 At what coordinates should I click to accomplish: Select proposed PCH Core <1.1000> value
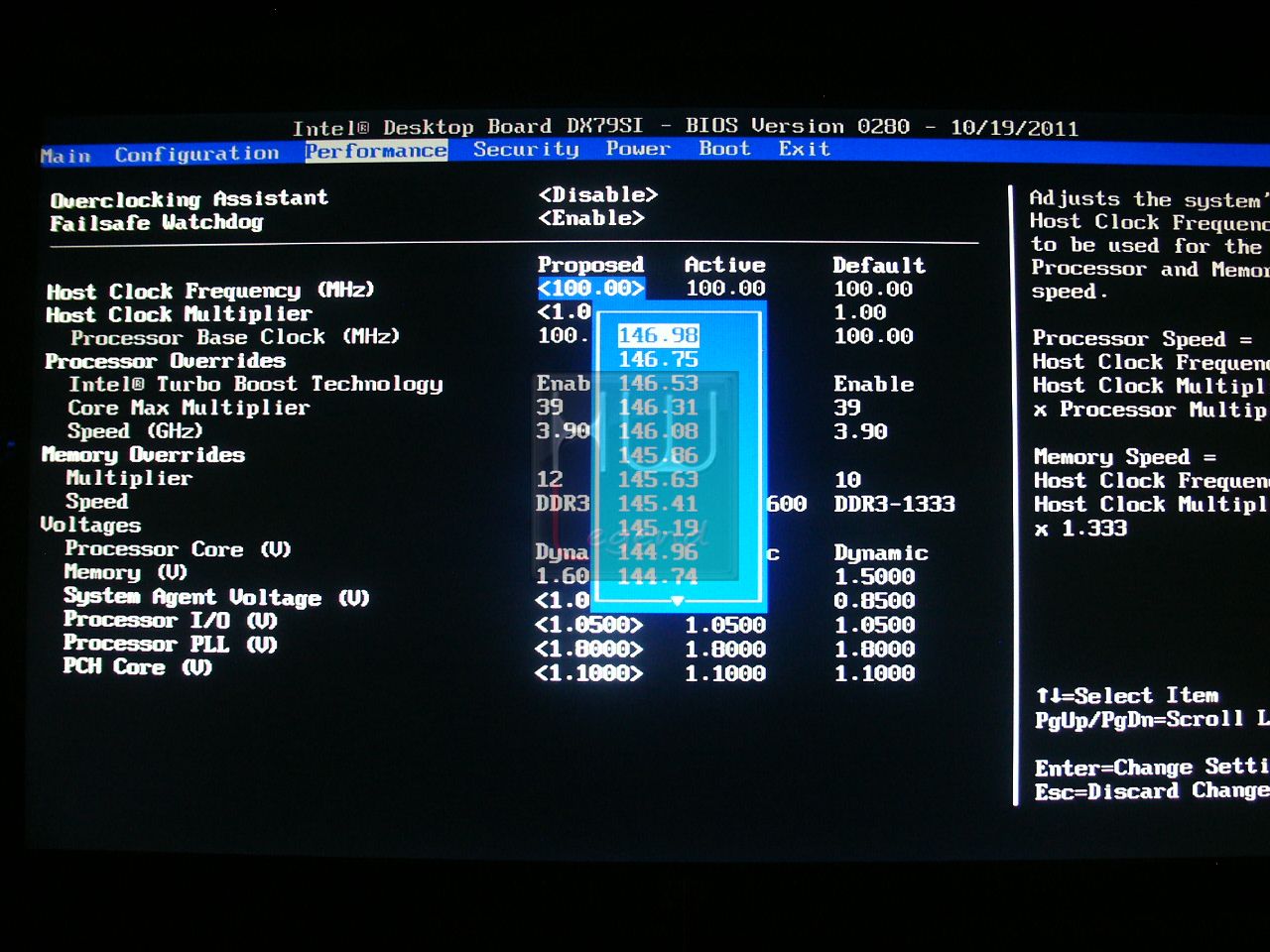click(x=588, y=673)
